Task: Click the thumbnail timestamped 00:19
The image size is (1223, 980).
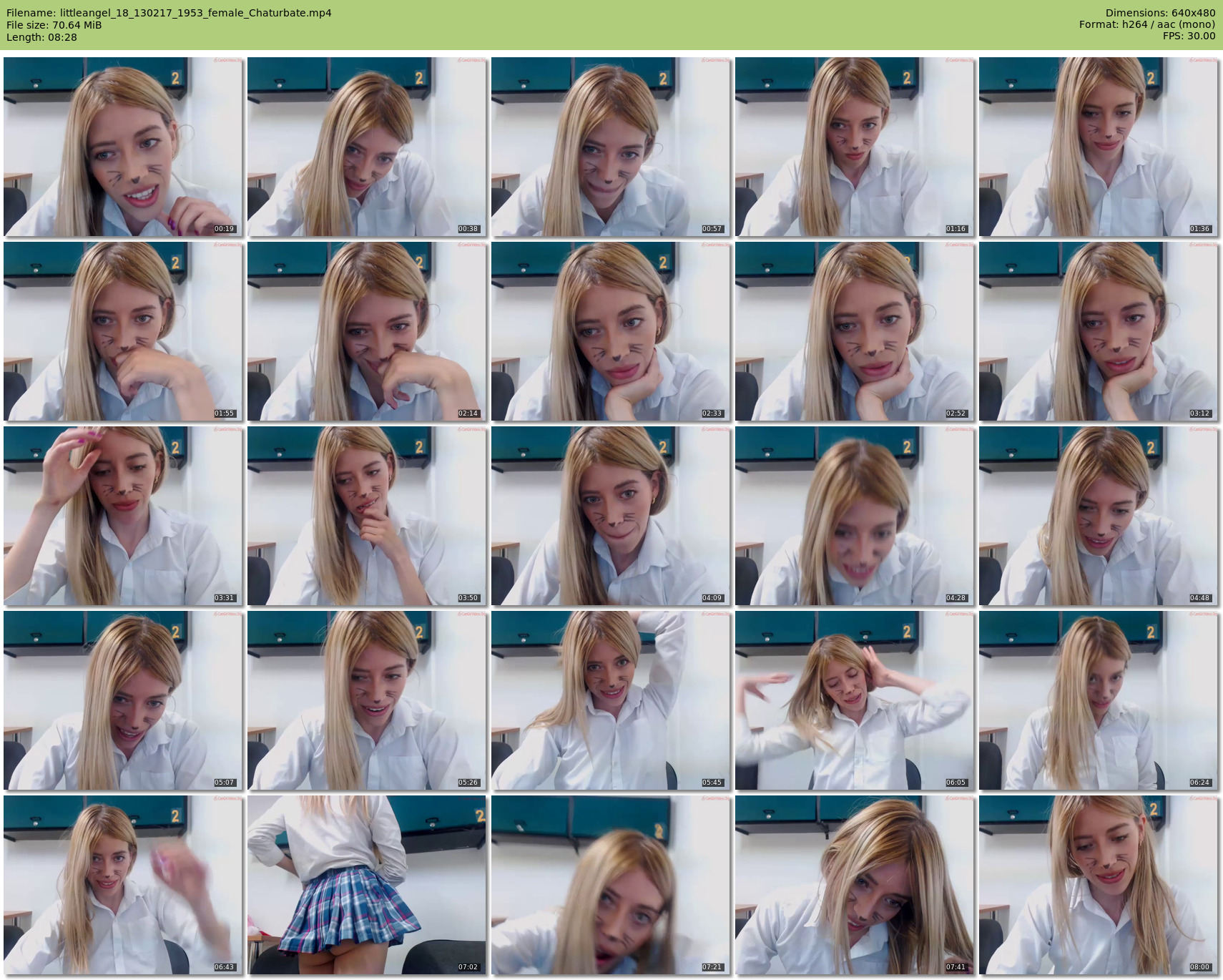Action: [x=122, y=147]
